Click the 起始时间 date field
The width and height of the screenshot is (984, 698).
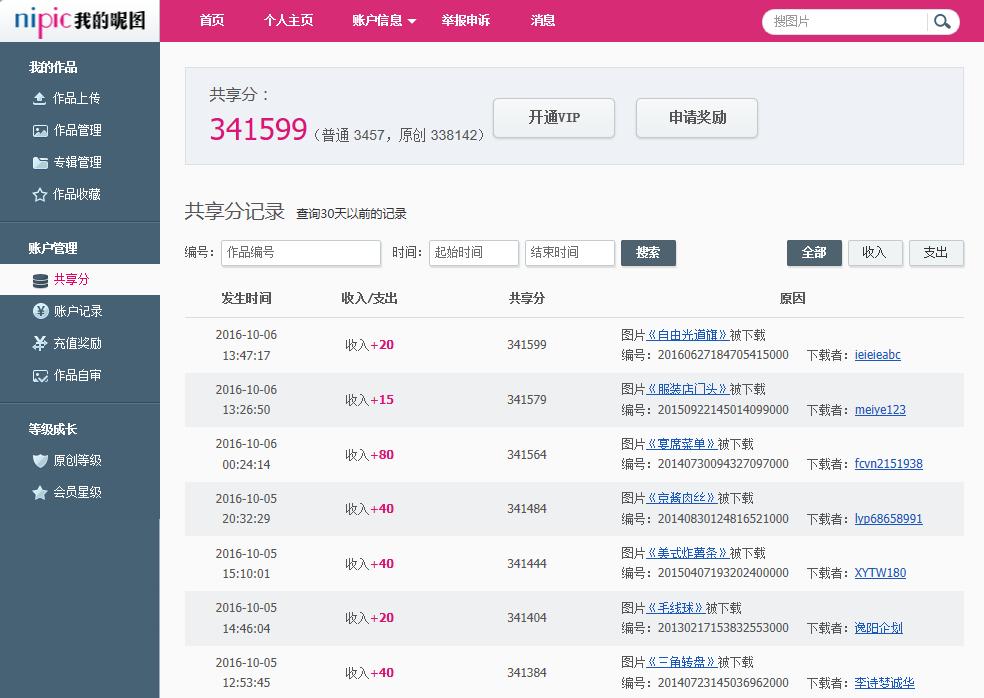pos(473,253)
